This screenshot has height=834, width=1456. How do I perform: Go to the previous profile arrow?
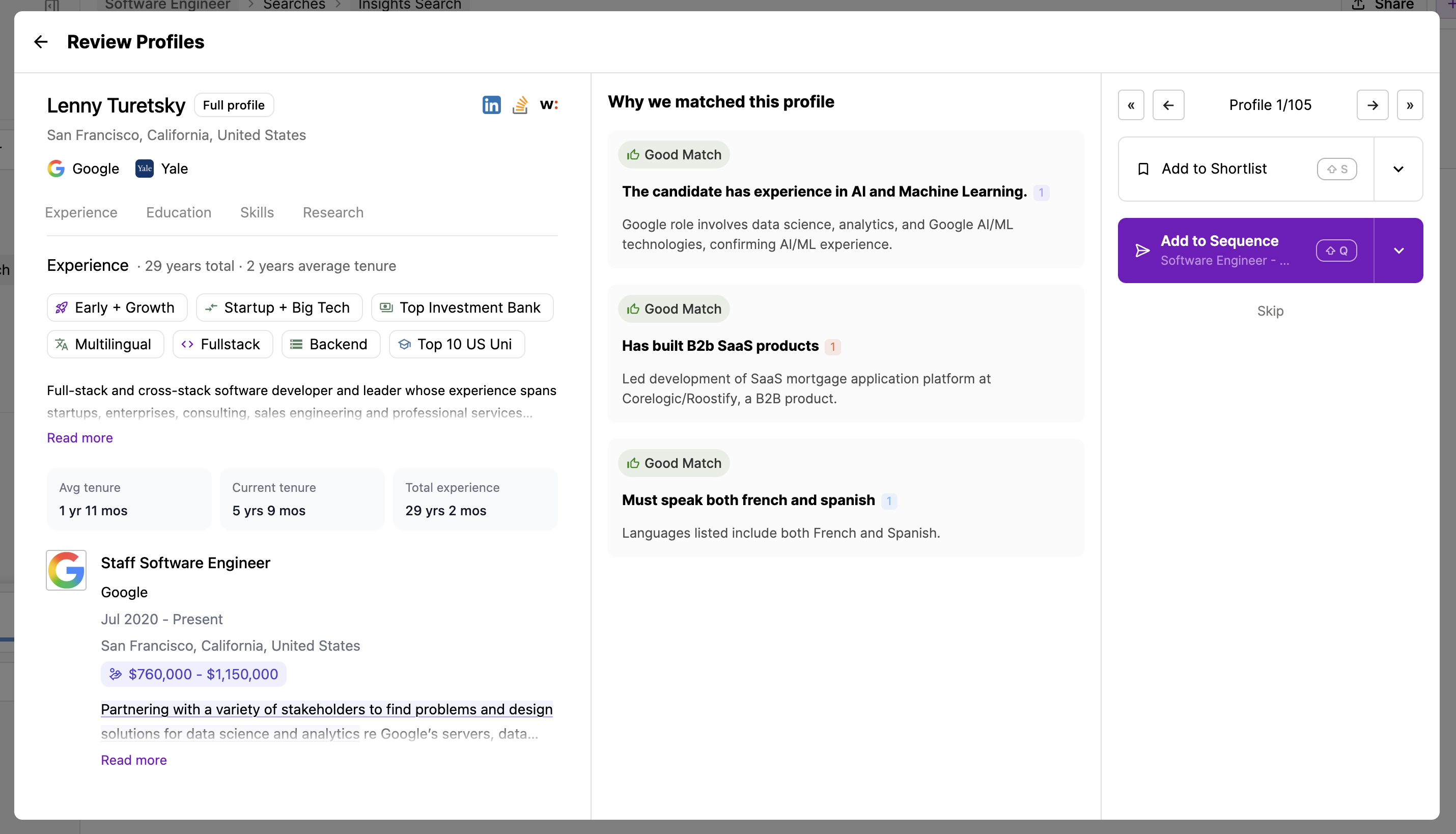pos(1168,105)
